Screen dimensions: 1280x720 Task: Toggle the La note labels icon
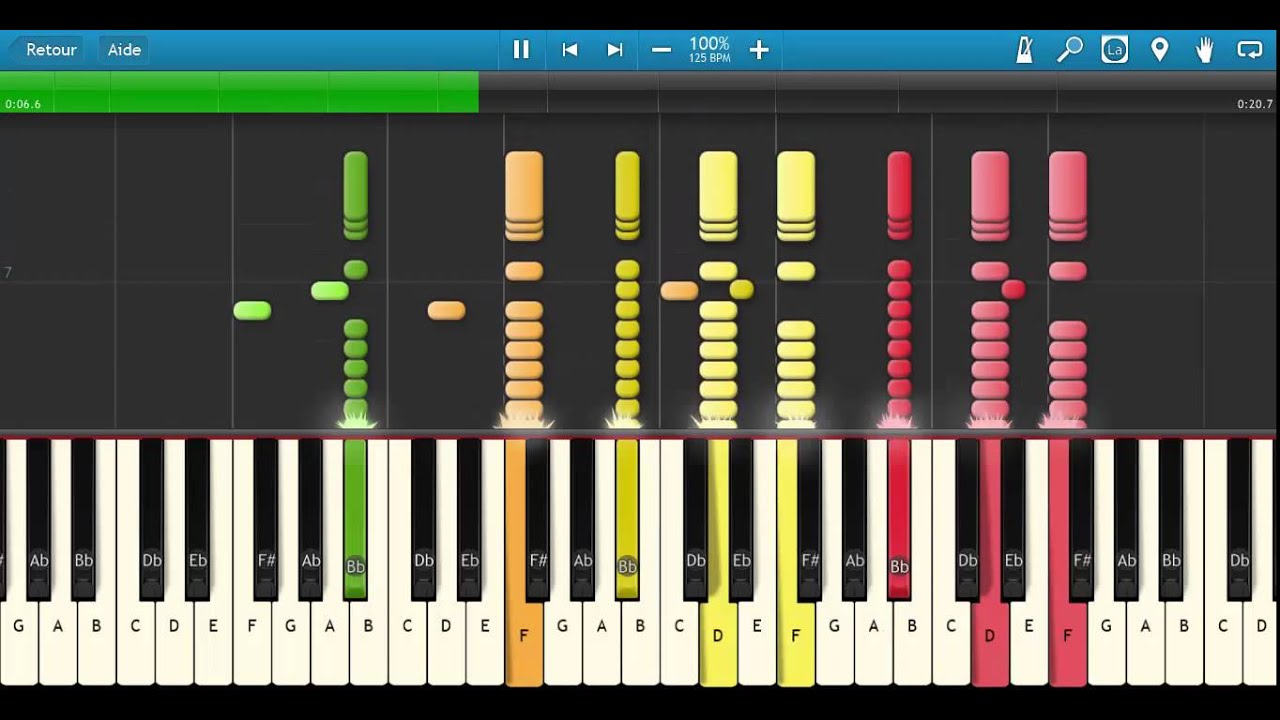[1115, 49]
